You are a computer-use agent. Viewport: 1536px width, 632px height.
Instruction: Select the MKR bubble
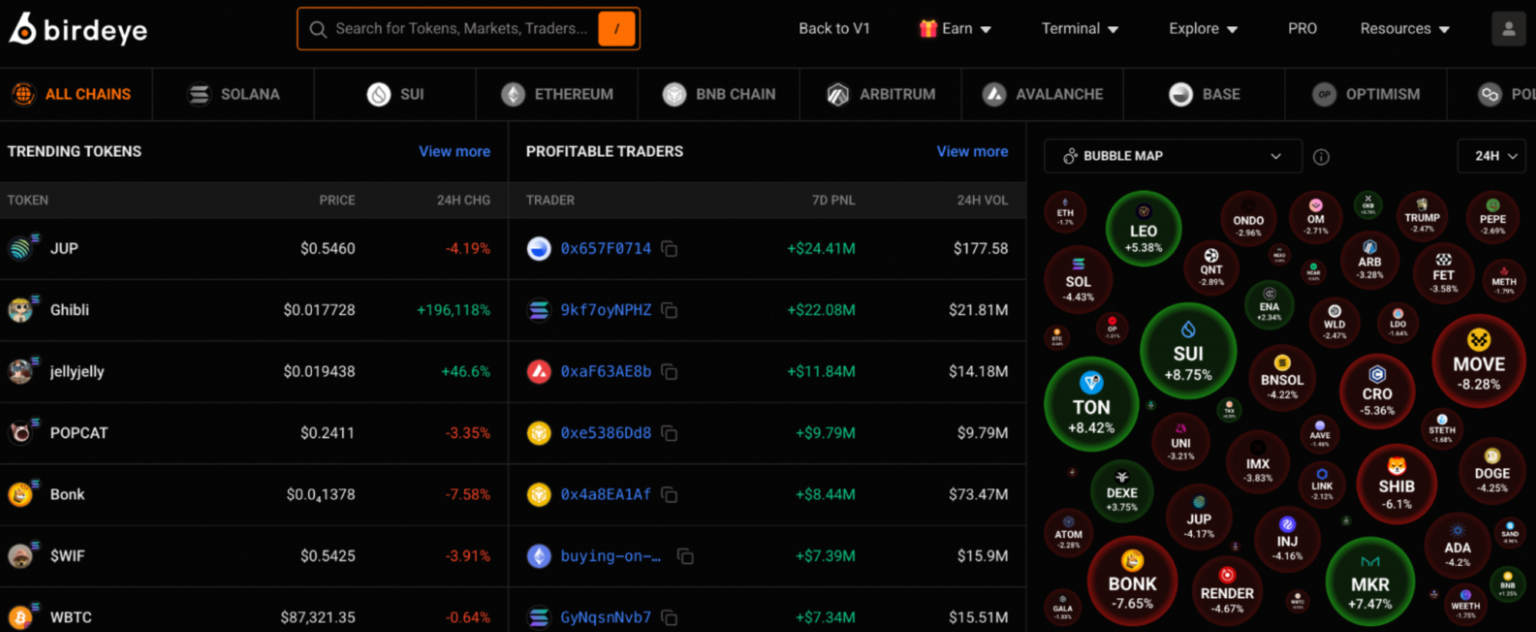[x=1370, y=582]
